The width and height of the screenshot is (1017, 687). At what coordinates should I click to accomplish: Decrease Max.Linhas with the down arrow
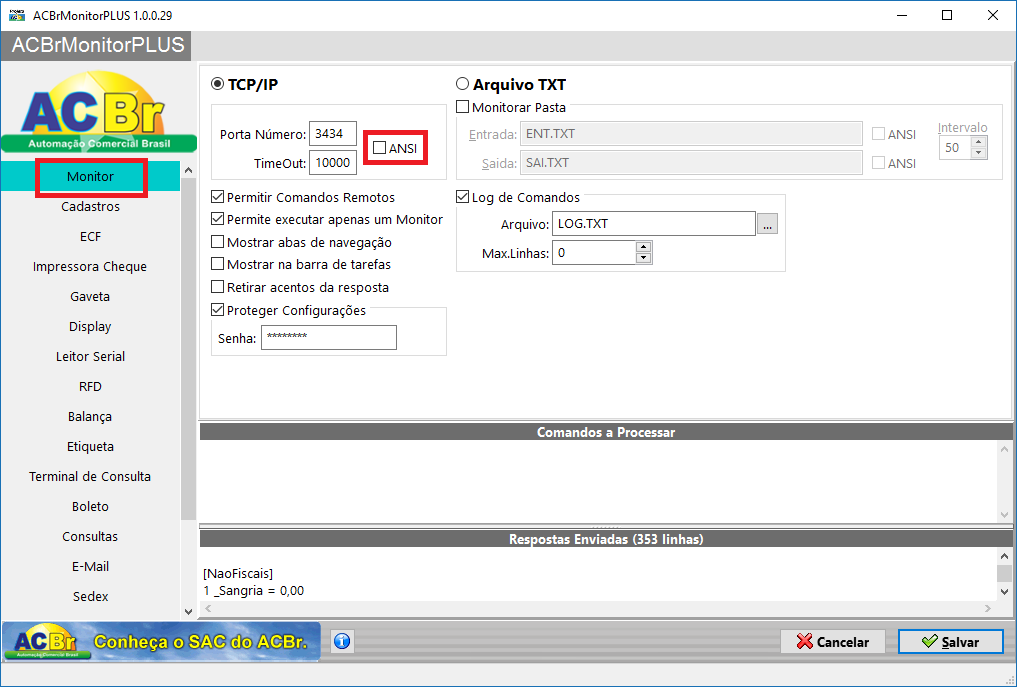(643, 258)
